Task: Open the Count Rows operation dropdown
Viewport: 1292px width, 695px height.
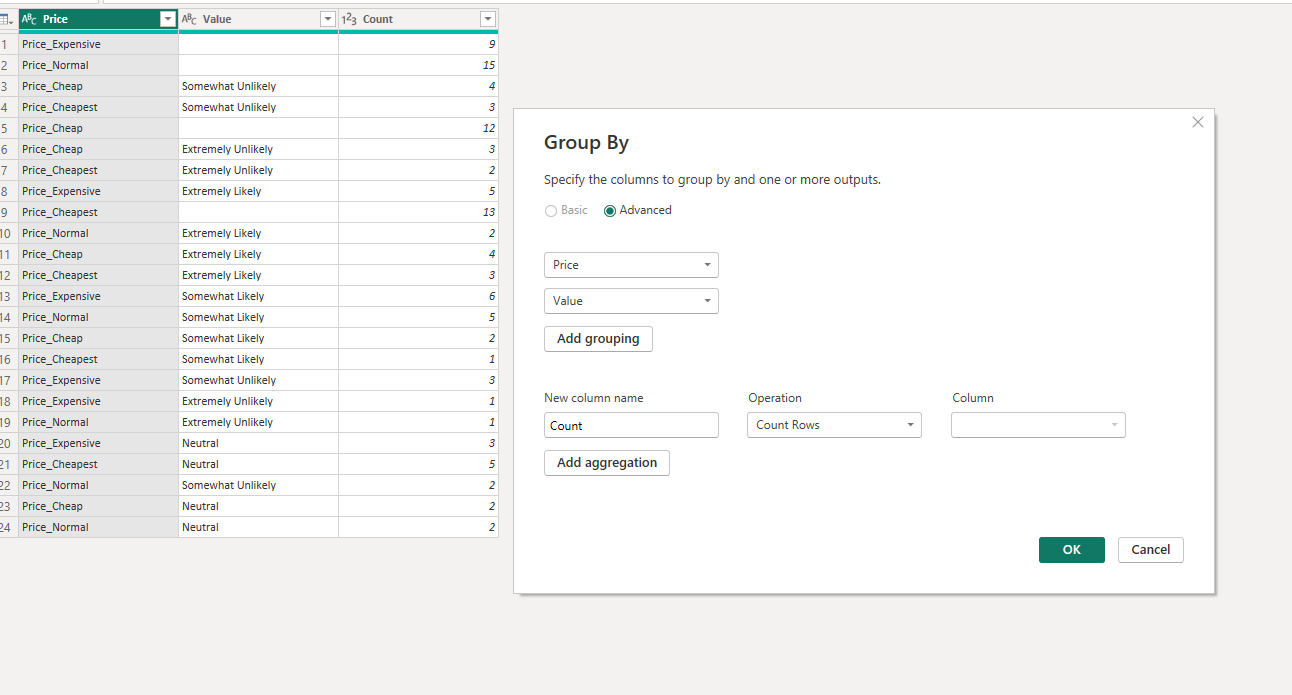Action: coord(834,425)
